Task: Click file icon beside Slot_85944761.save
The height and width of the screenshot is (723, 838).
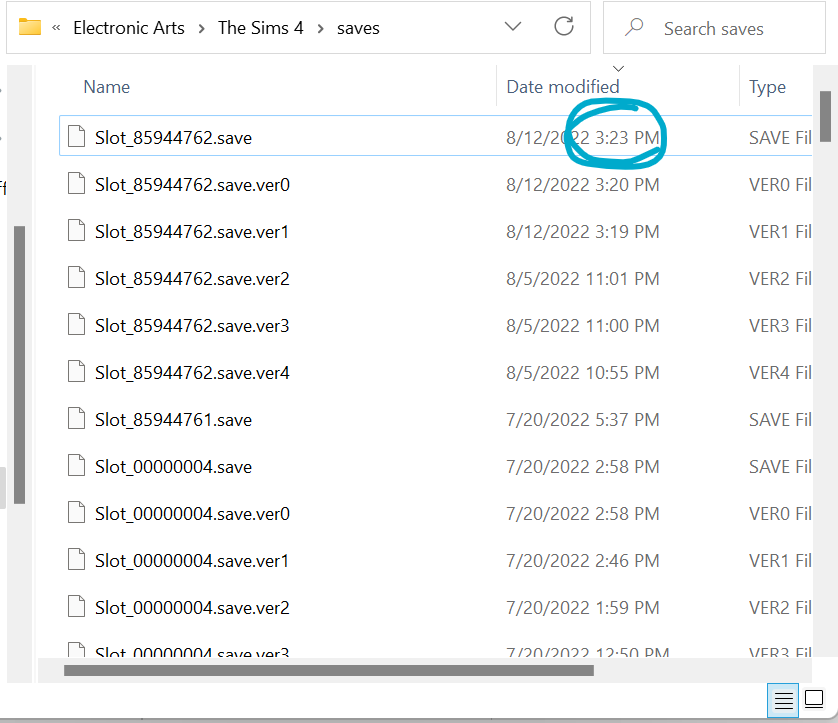Action: point(76,418)
